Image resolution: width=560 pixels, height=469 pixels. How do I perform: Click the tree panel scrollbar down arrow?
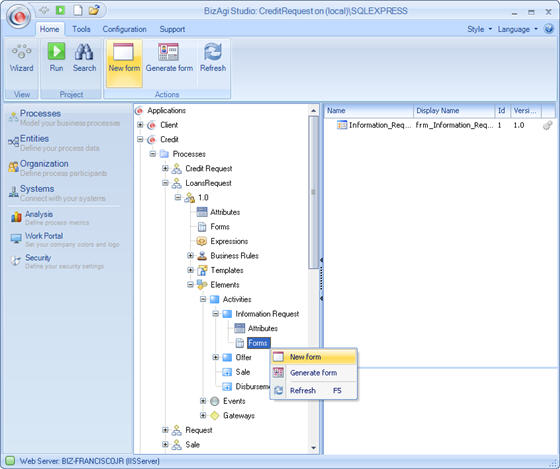pyautogui.click(x=314, y=448)
